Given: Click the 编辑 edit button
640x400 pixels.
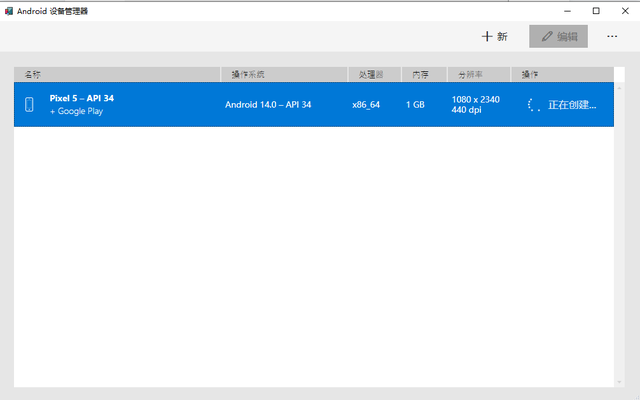Looking at the screenshot, I should pyautogui.click(x=558, y=36).
